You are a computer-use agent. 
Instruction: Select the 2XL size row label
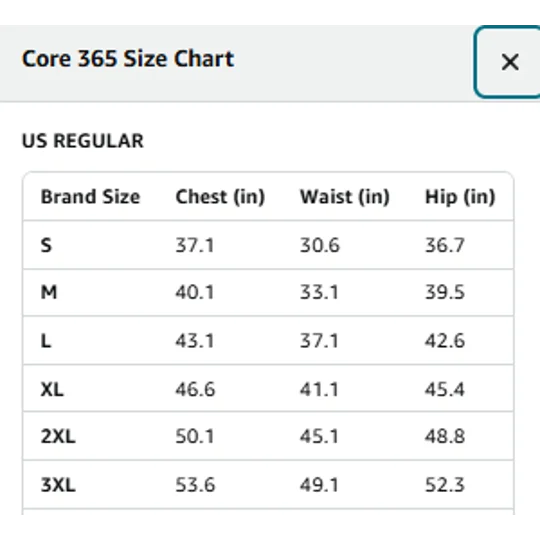58,437
